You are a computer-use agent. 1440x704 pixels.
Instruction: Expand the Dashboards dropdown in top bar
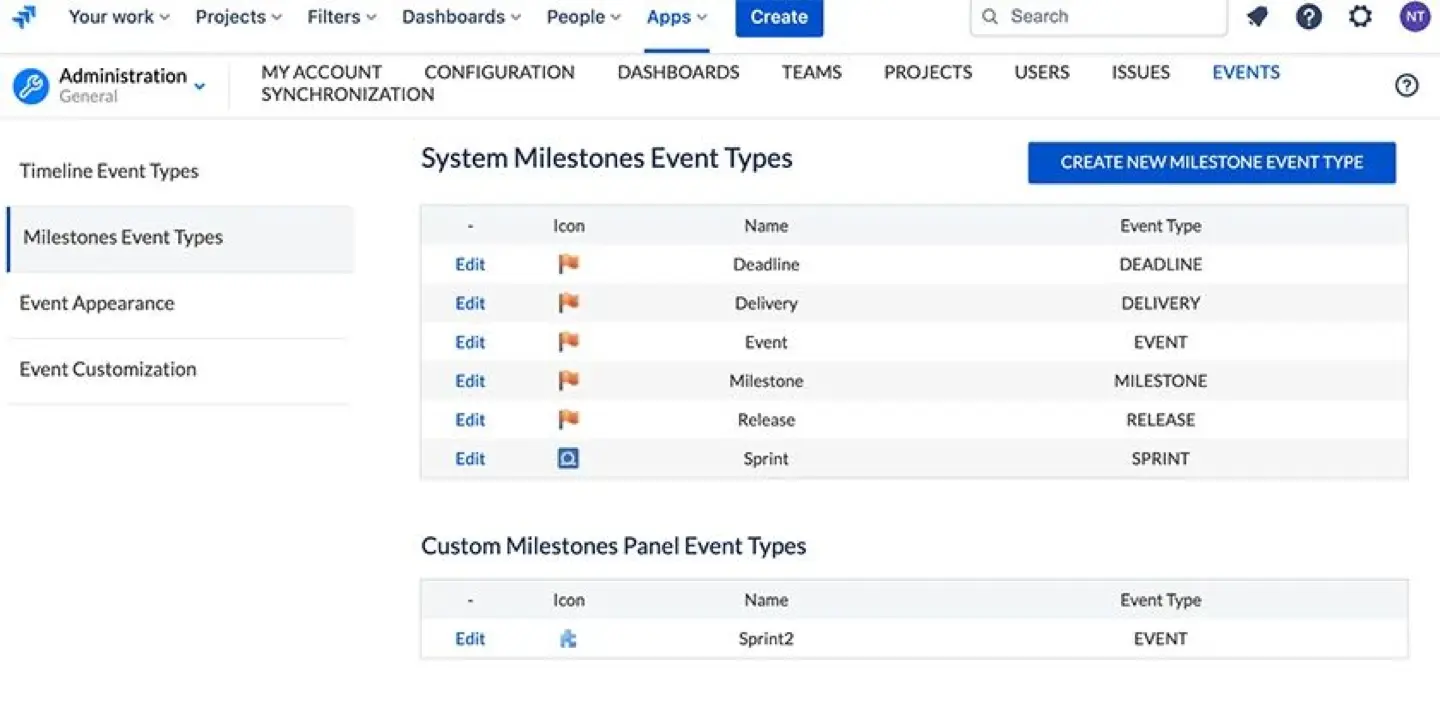pos(462,17)
